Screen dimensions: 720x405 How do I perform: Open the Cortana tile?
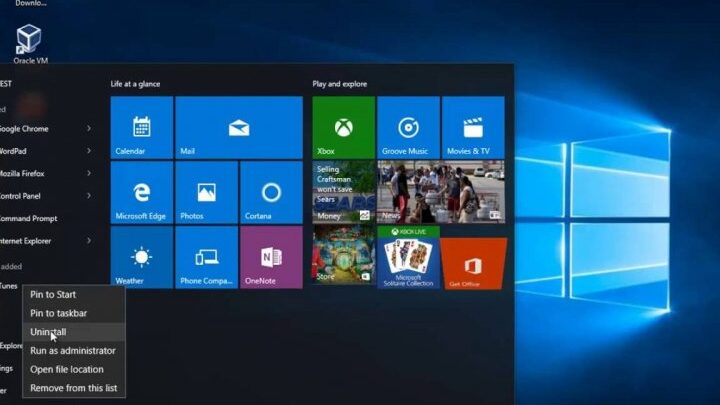tap(271, 192)
